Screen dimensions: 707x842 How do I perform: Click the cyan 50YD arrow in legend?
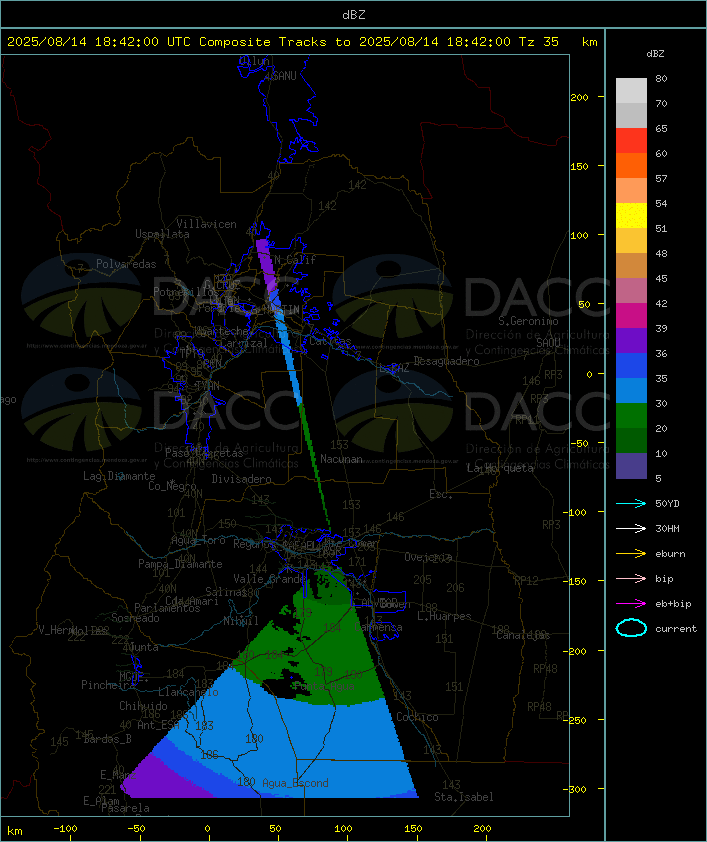point(631,503)
